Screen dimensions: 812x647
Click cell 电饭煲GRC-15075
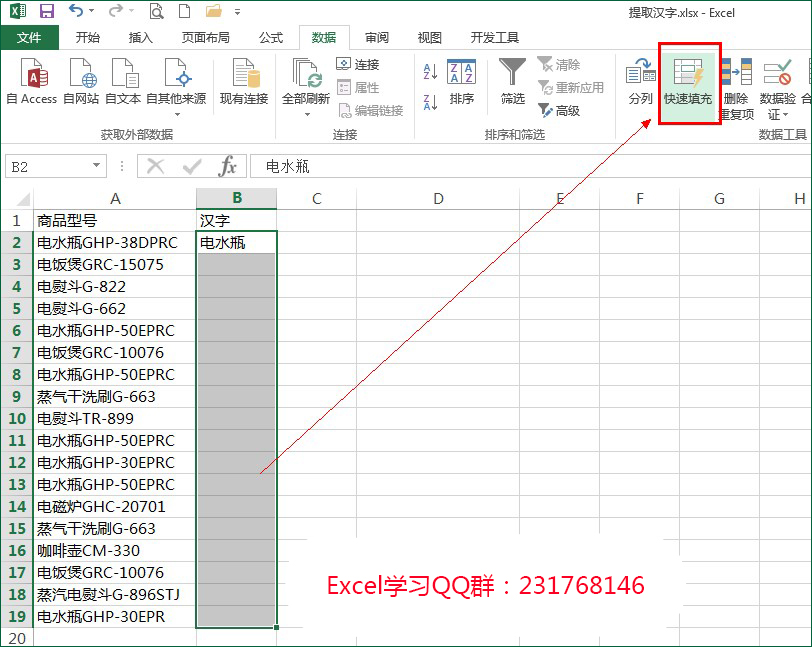coord(115,265)
